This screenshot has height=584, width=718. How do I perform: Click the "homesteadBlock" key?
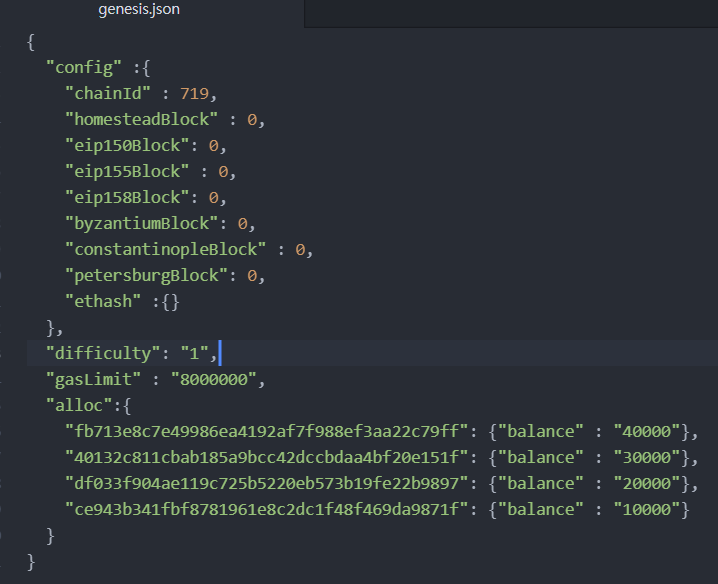coord(141,120)
